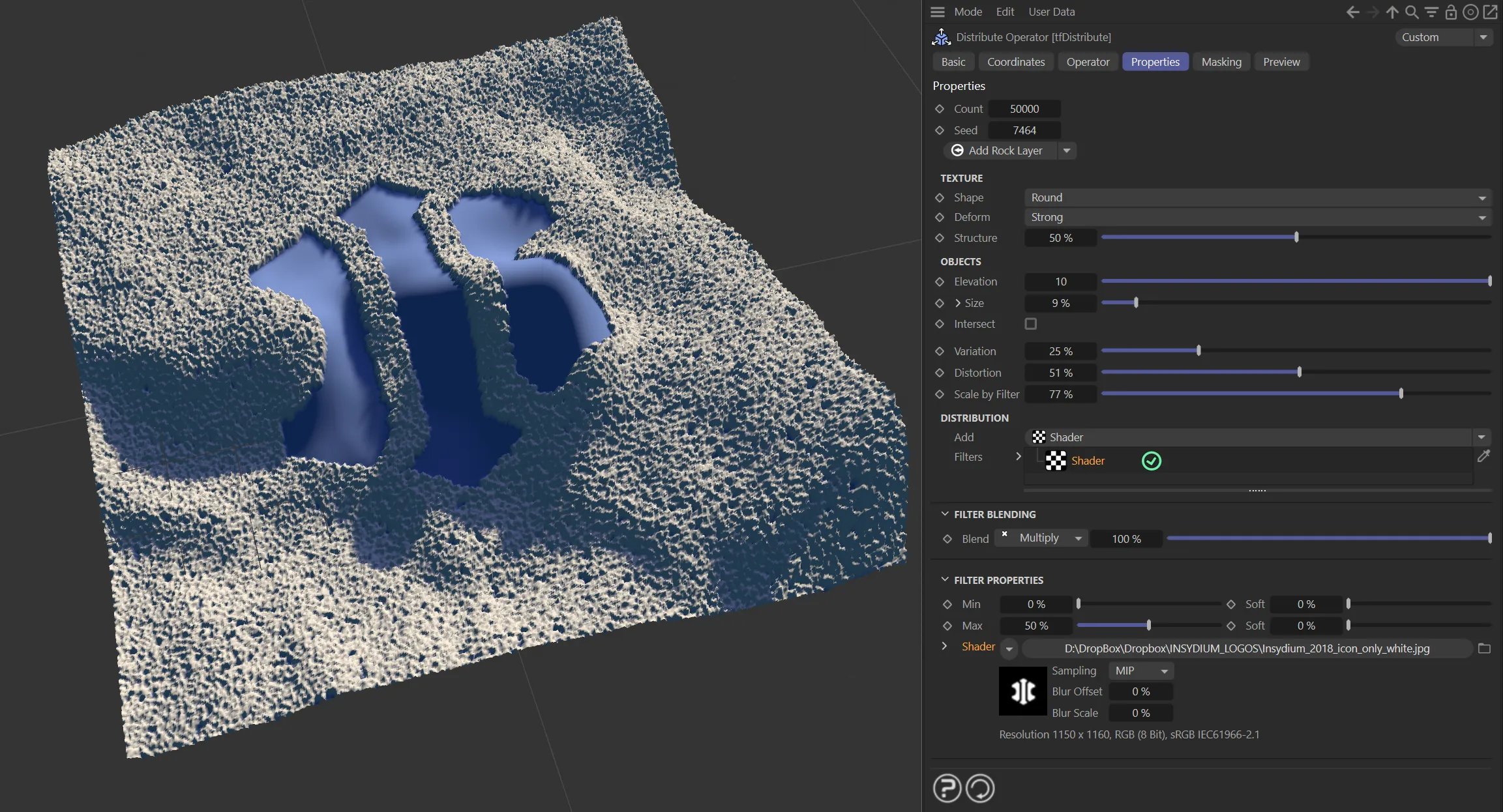Screen dimensions: 1503x812
Task: Toggle keyframe diamond next to Count
Action: pos(940,109)
